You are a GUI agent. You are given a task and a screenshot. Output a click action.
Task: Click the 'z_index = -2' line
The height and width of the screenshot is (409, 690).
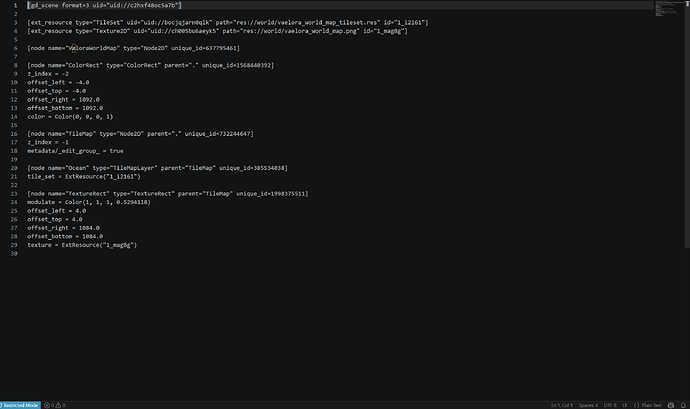coord(48,74)
